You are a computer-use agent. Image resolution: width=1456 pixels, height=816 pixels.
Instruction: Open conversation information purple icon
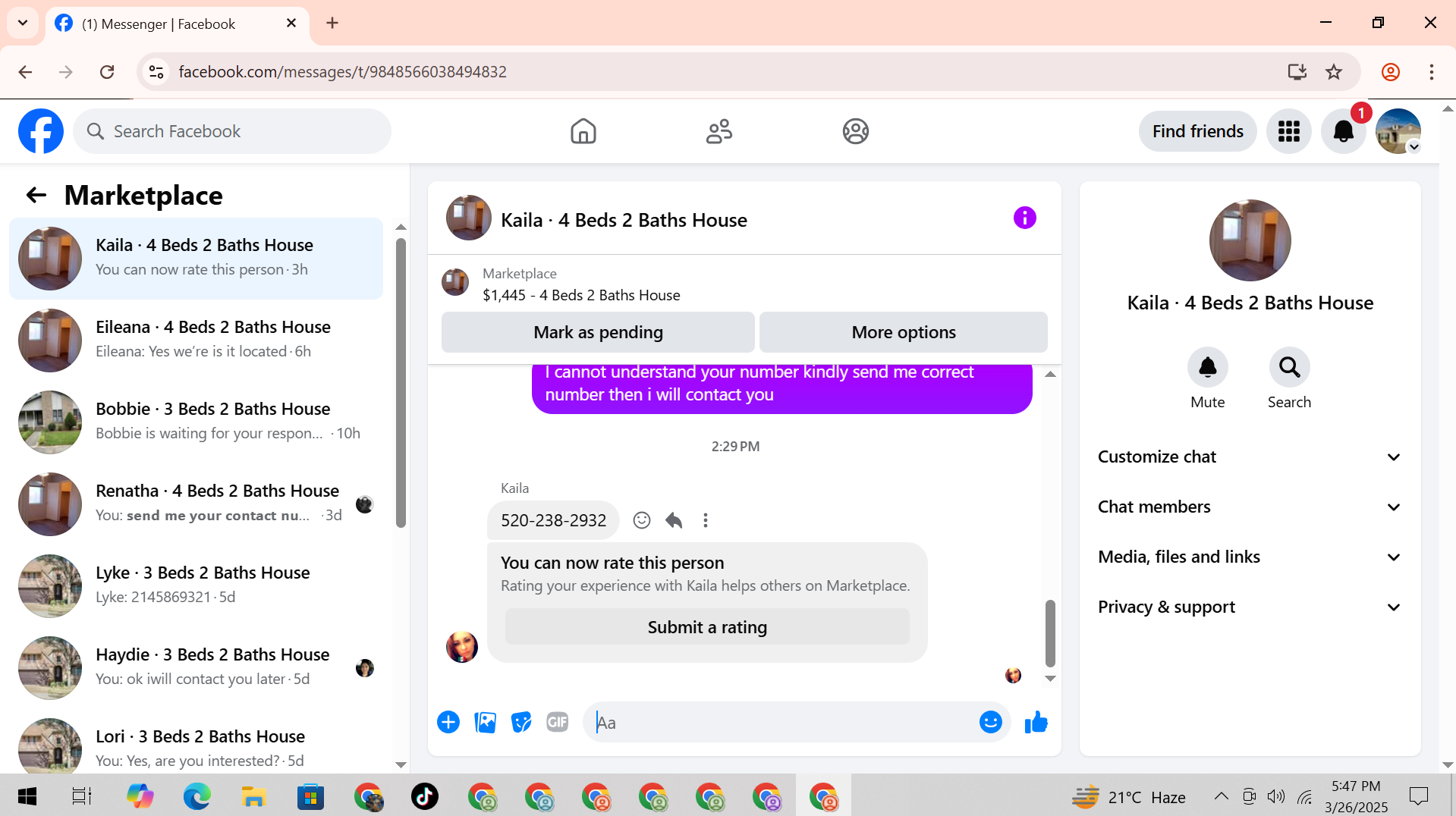point(1024,218)
